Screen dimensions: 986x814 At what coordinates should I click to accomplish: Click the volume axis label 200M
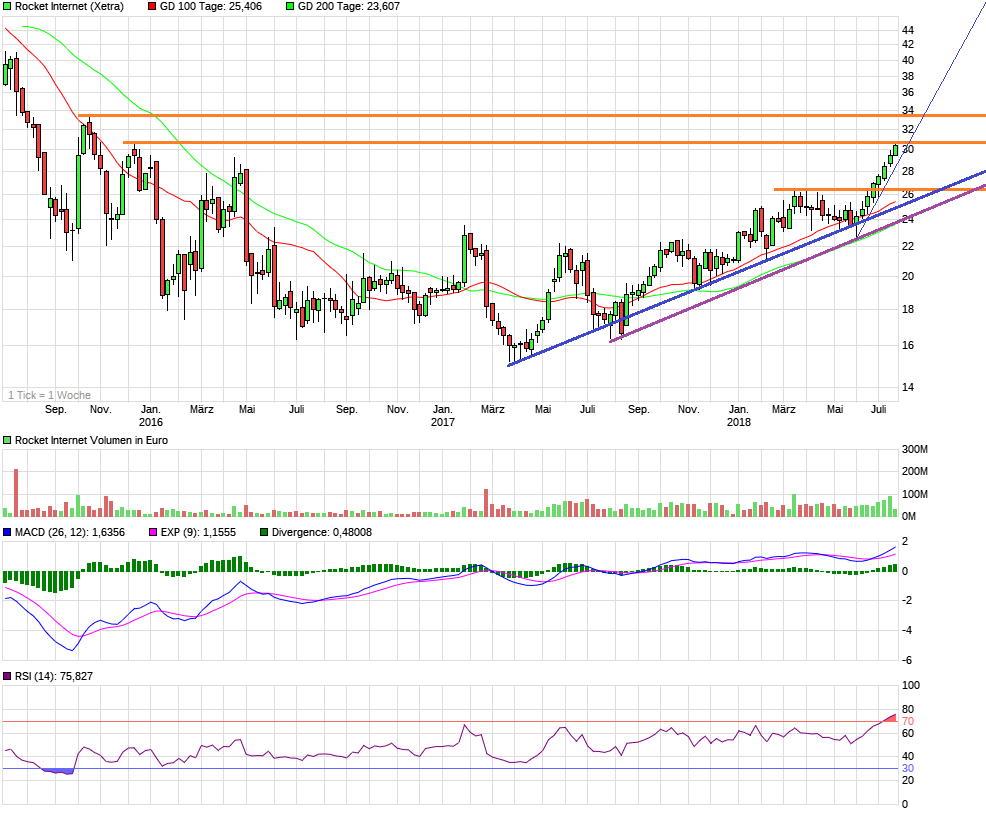(914, 471)
